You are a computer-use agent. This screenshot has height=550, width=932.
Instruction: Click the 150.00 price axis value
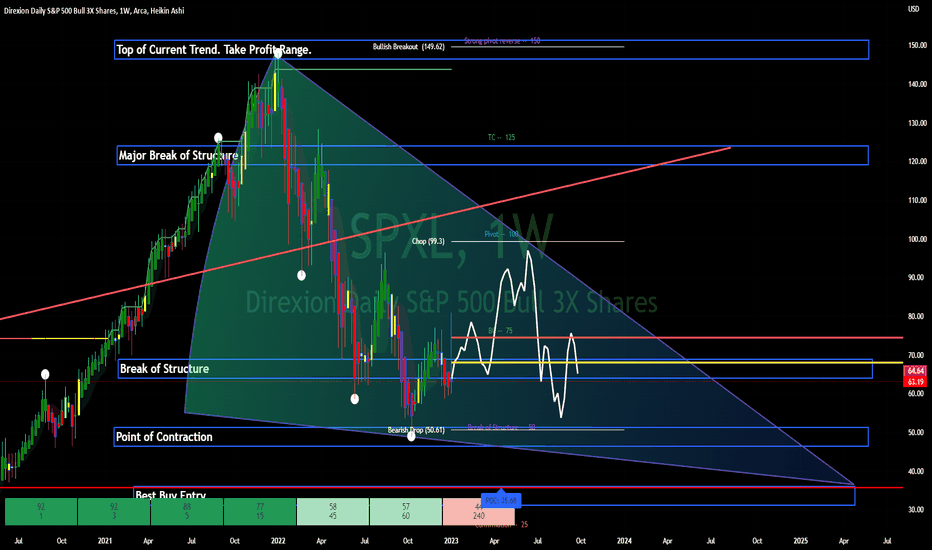coord(917,45)
